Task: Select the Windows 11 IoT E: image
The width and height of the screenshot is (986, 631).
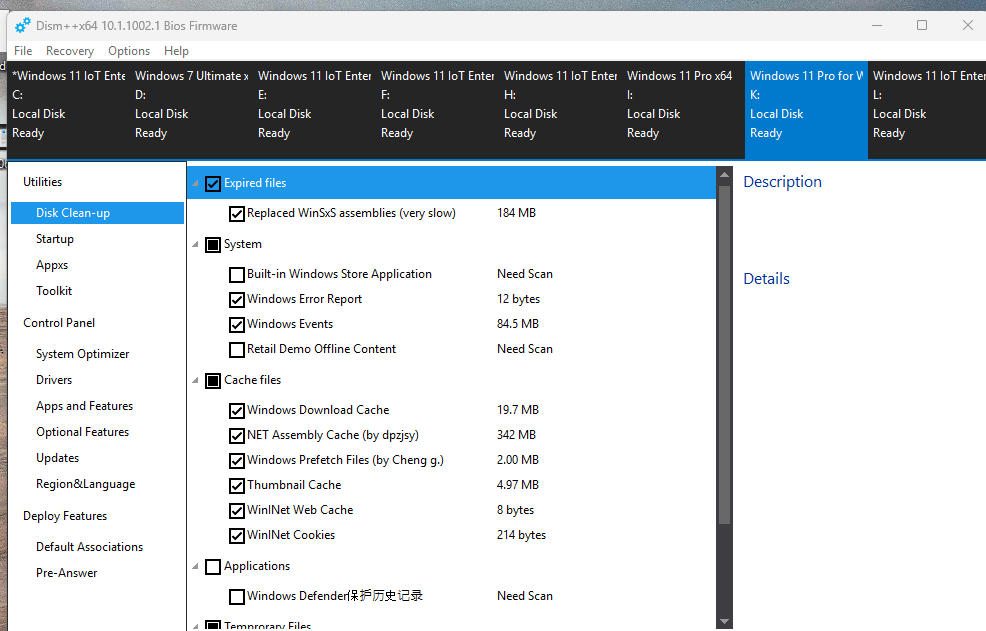Action: pyautogui.click(x=314, y=110)
